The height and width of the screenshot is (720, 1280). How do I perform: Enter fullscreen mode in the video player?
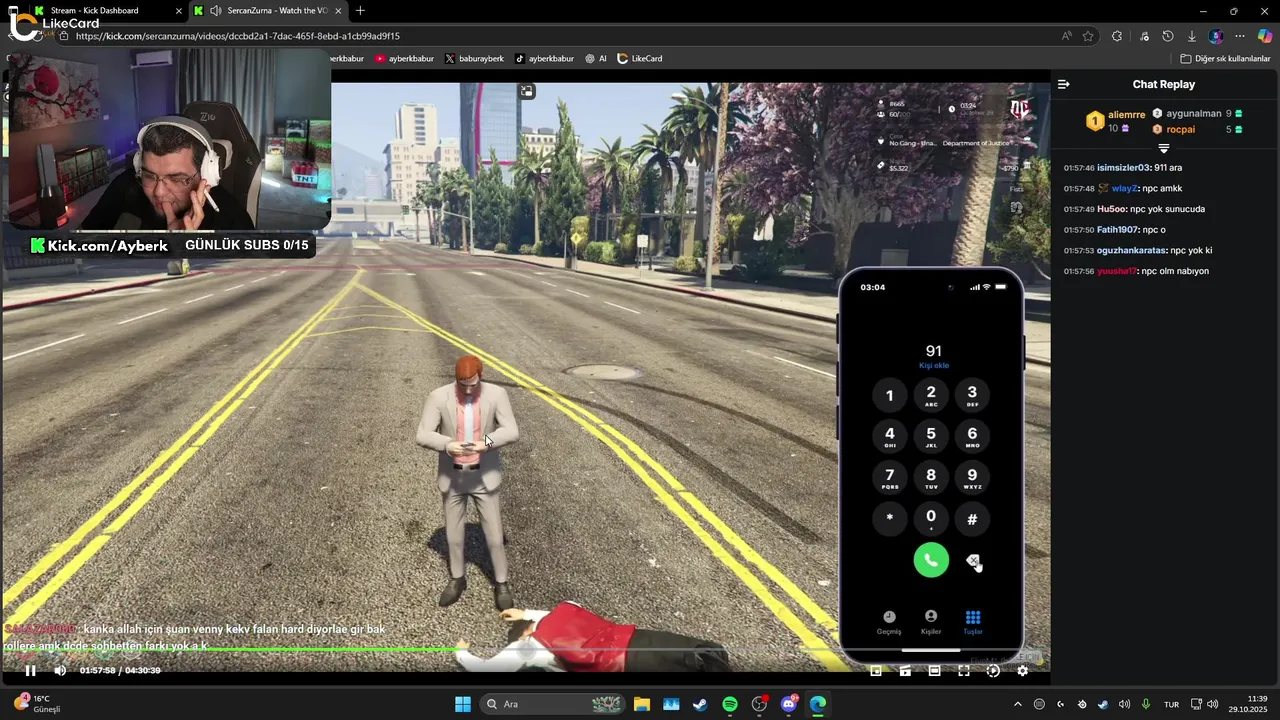pos(964,671)
